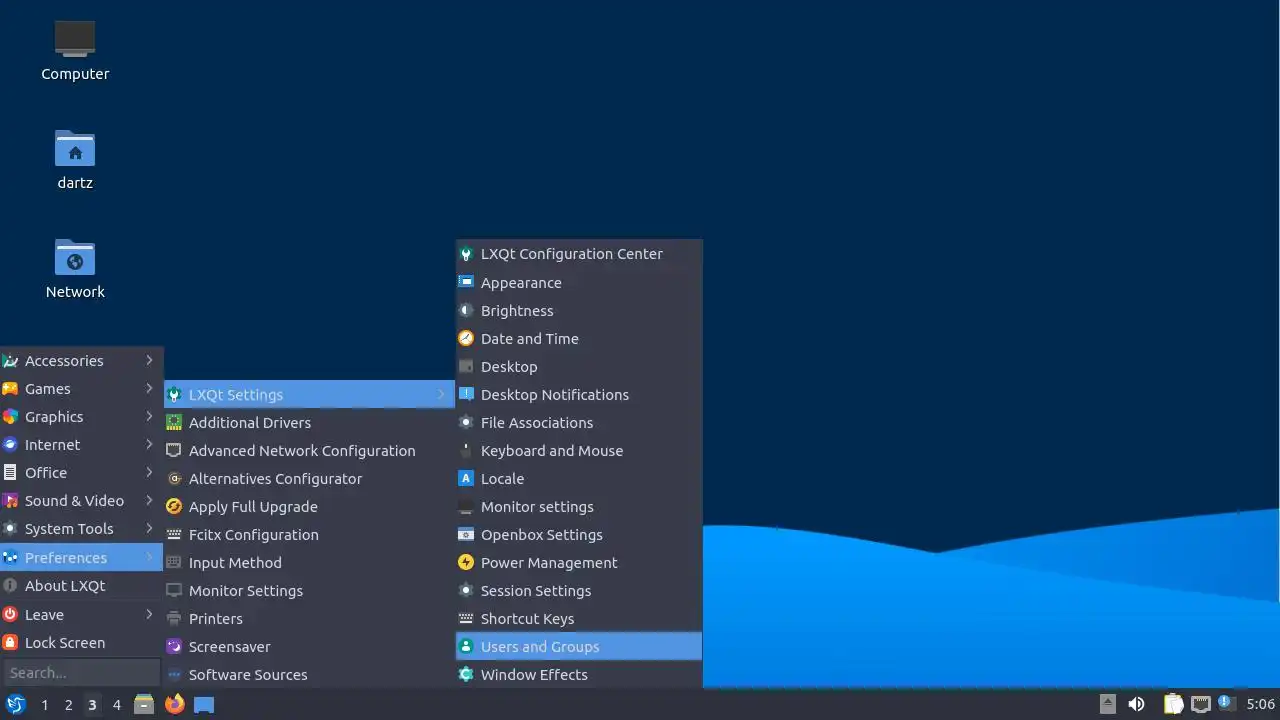
Task: Click the Keyboard and Mouse icon
Action: click(x=466, y=451)
